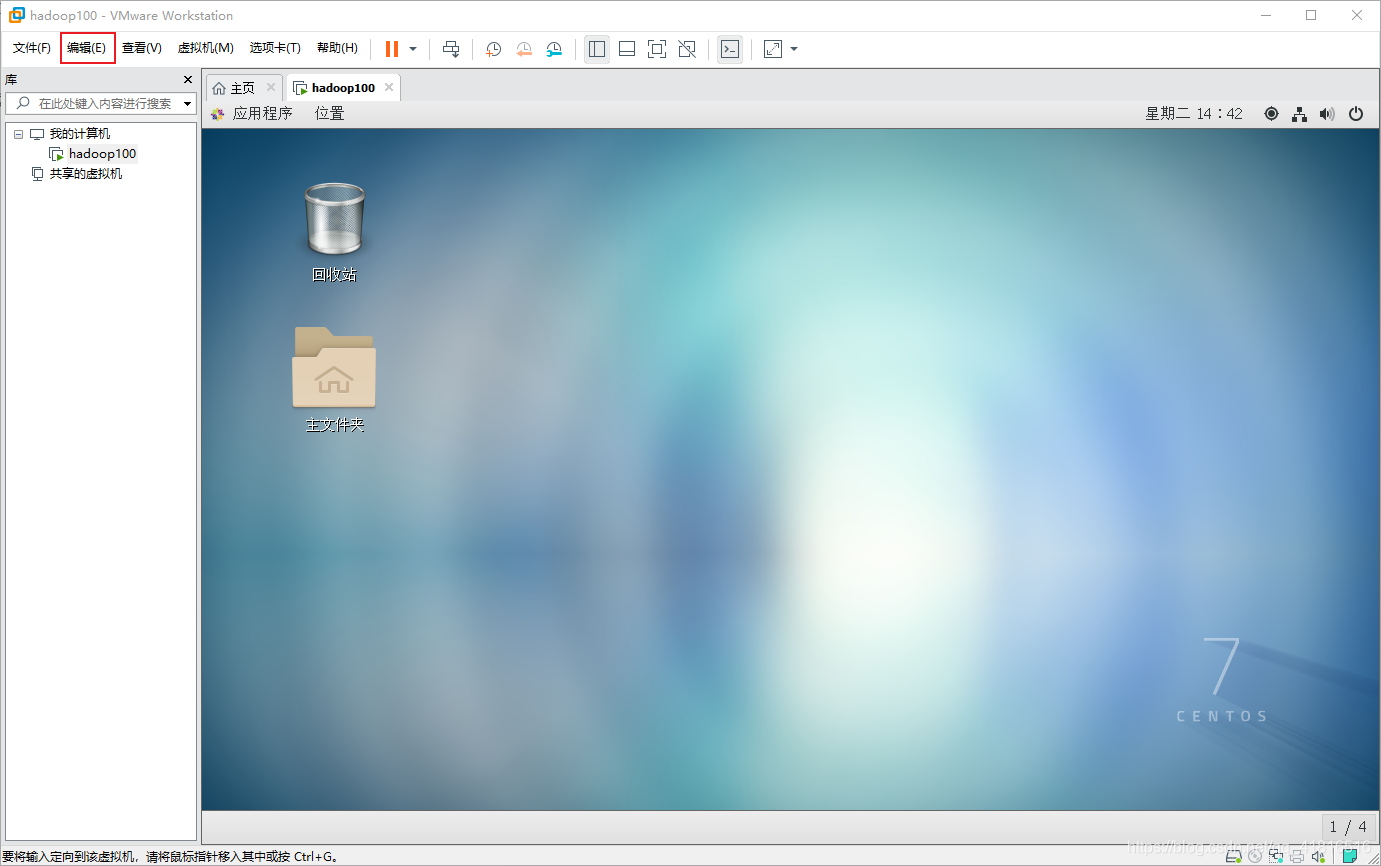Take a snapshot of this virtual machine
The image size is (1381, 866).
pos(494,49)
